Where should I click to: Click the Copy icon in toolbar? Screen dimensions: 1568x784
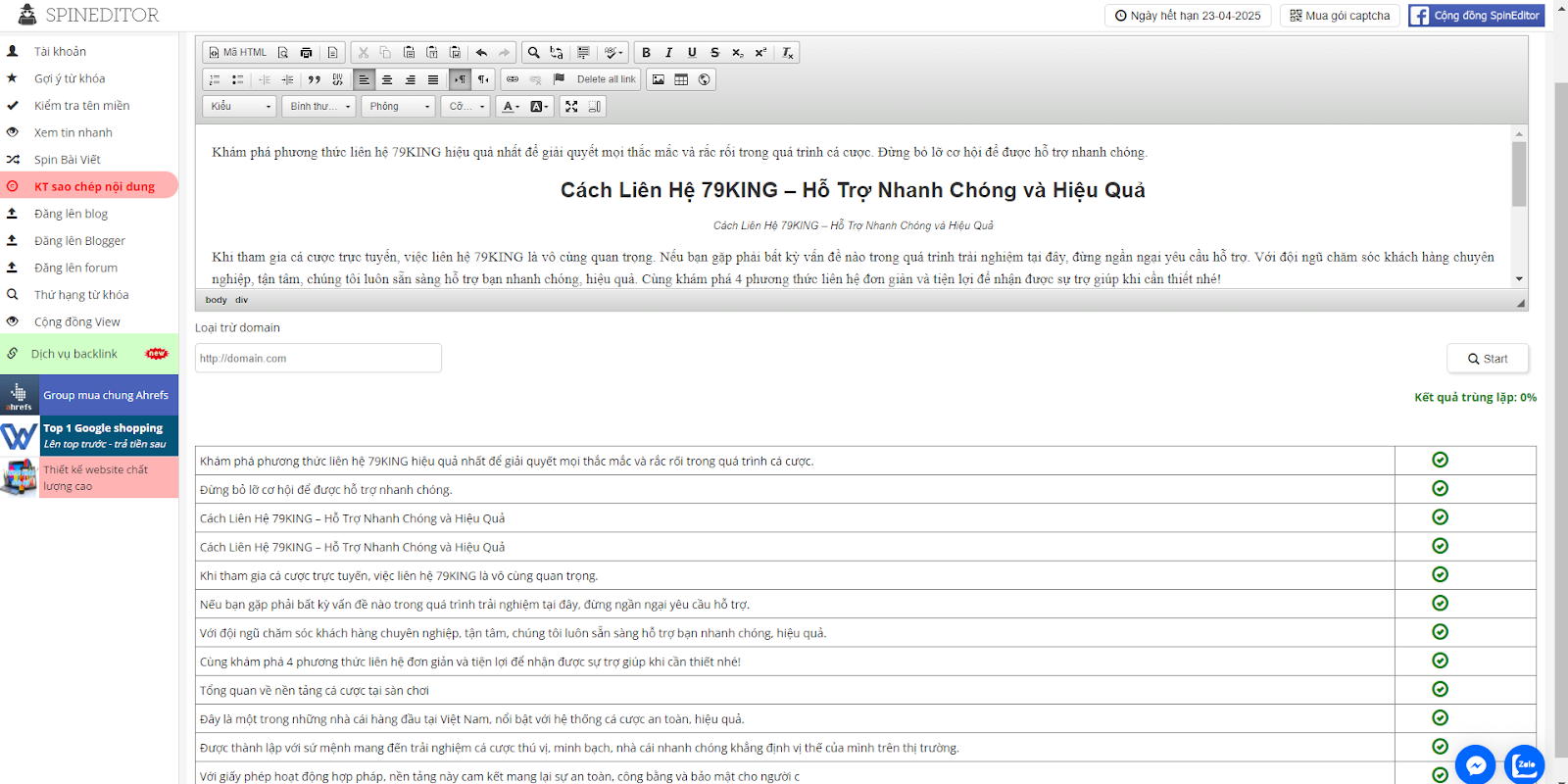385,53
